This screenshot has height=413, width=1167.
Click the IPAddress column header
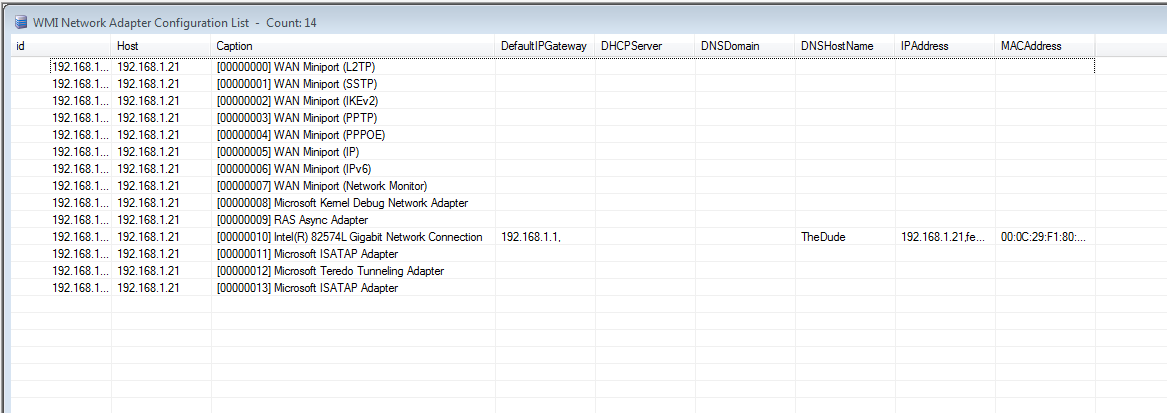pyautogui.click(x=944, y=46)
